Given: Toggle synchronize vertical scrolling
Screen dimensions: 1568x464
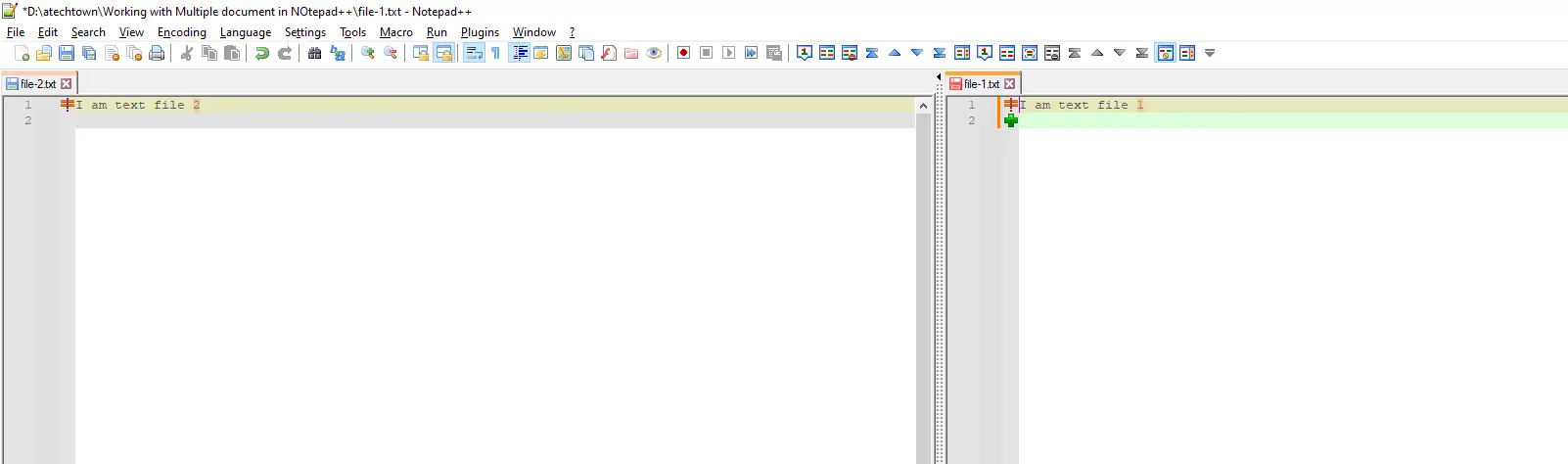Looking at the screenshot, I should (x=421, y=53).
